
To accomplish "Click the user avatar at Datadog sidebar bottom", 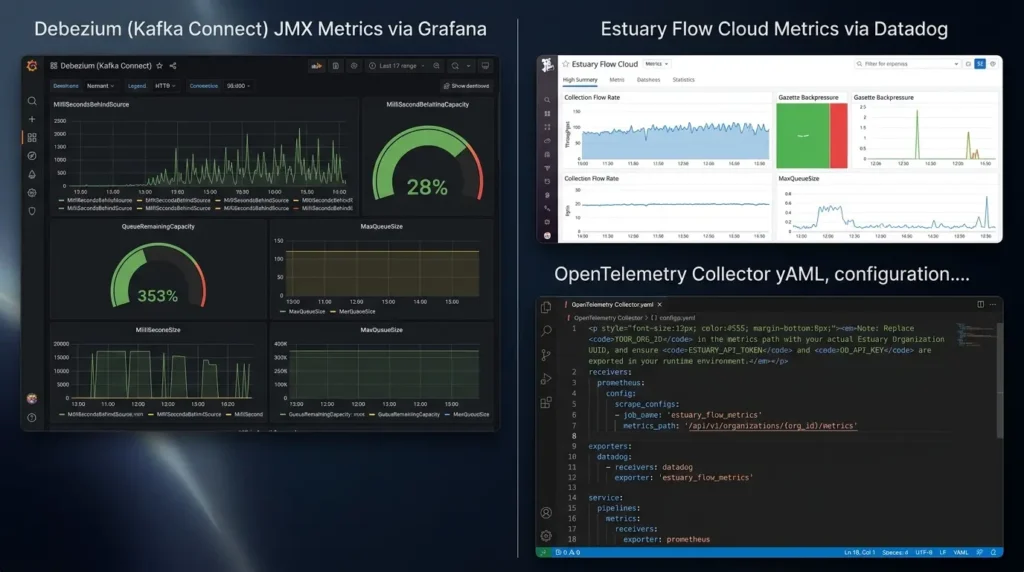I will click(547, 236).
